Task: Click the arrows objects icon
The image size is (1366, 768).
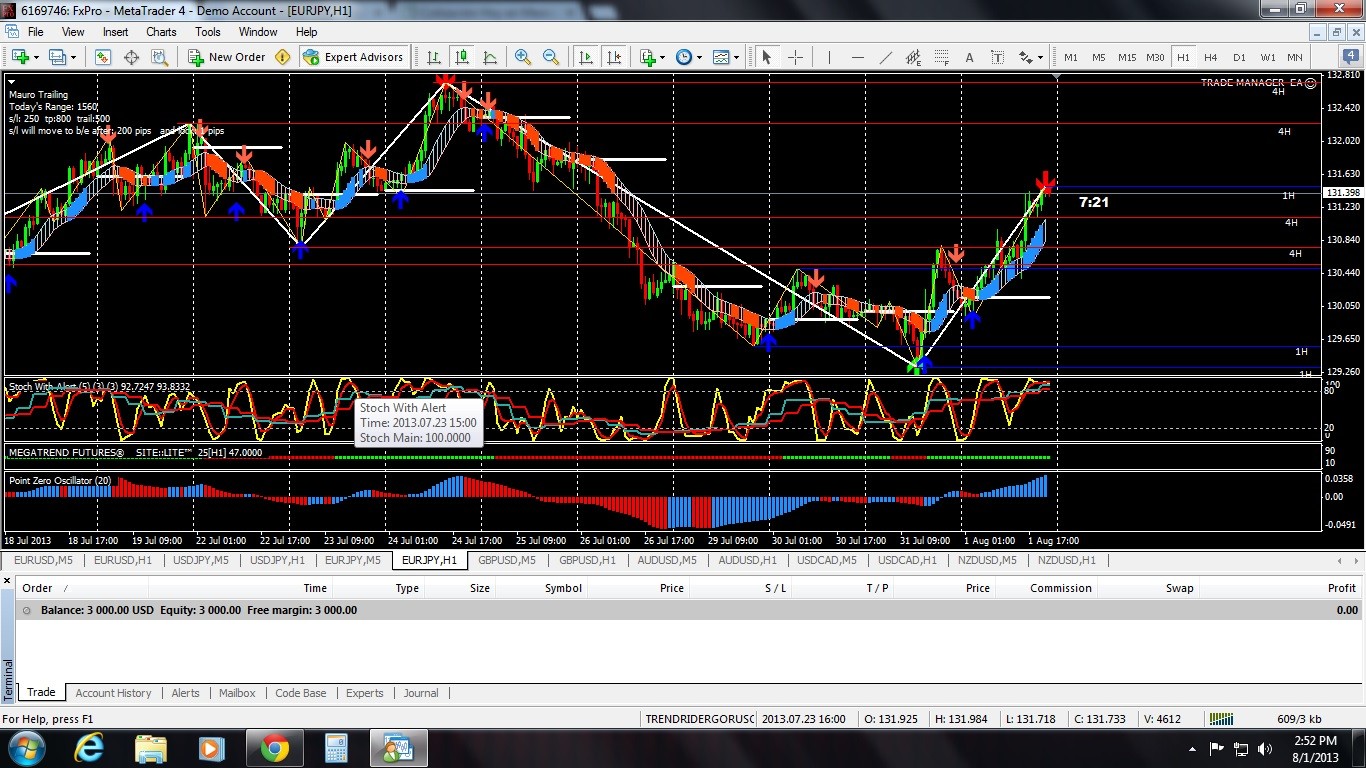Action: (1025, 57)
